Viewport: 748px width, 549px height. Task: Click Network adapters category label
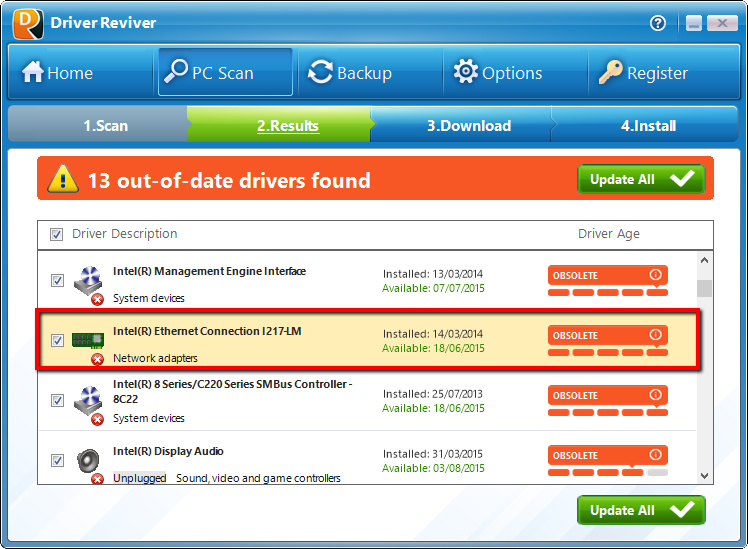(155, 358)
